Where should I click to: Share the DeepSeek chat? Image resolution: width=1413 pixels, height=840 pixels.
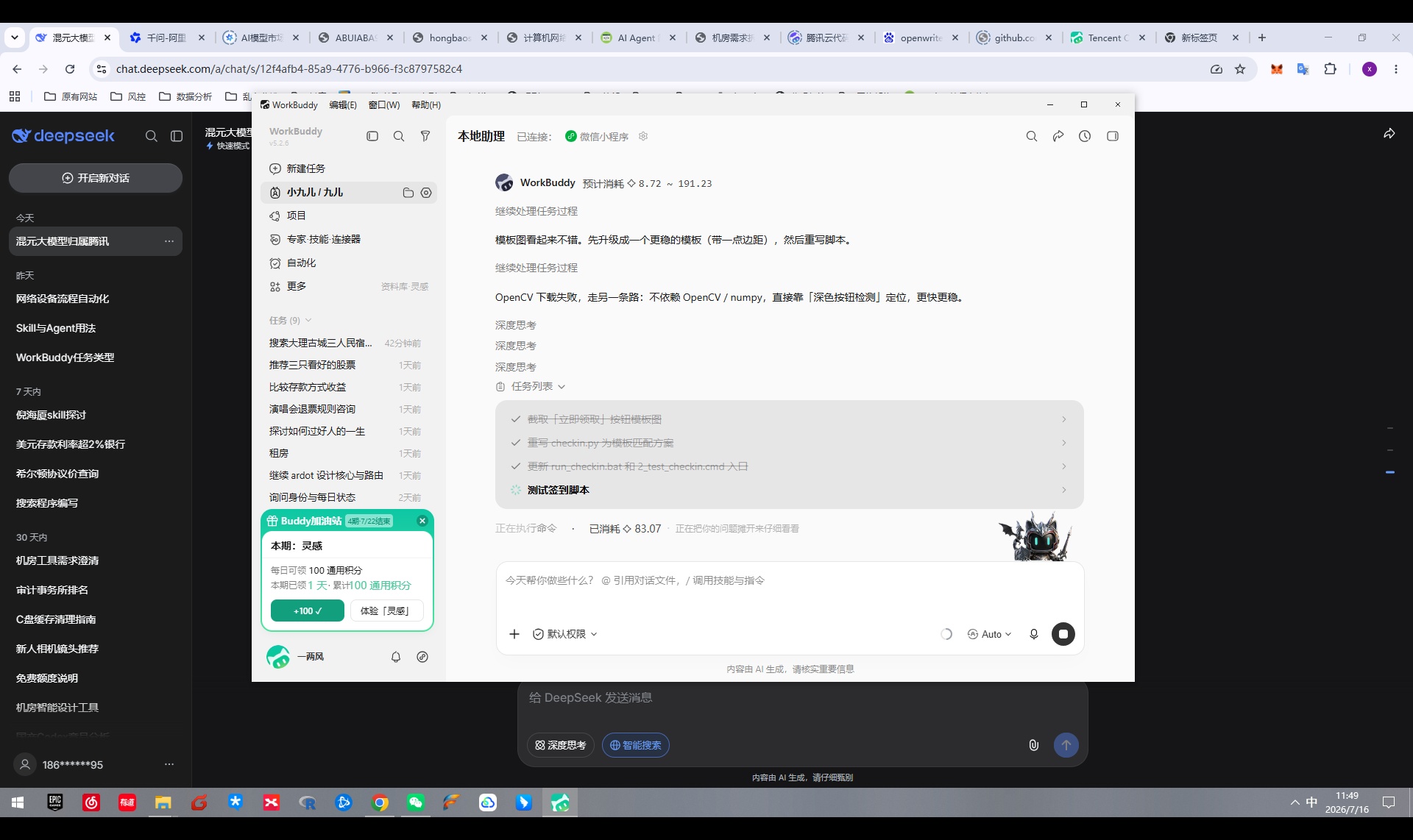click(1389, 134)
